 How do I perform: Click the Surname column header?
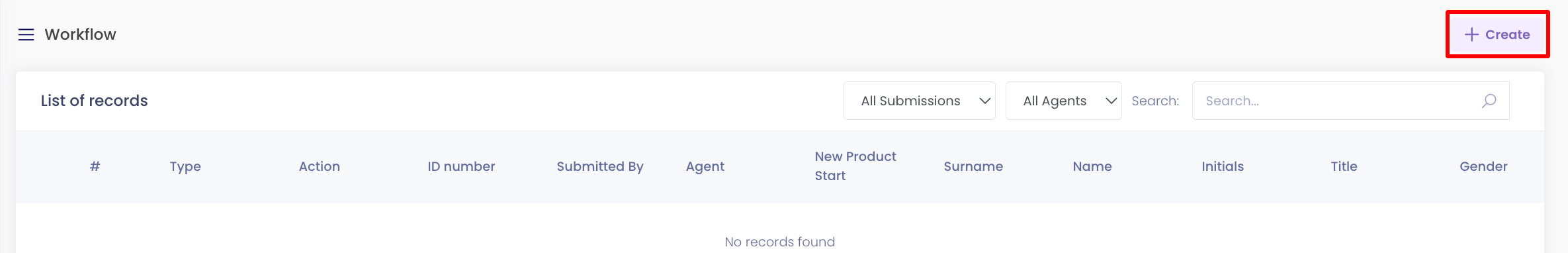pyautogui.click(x=973, y=166)
